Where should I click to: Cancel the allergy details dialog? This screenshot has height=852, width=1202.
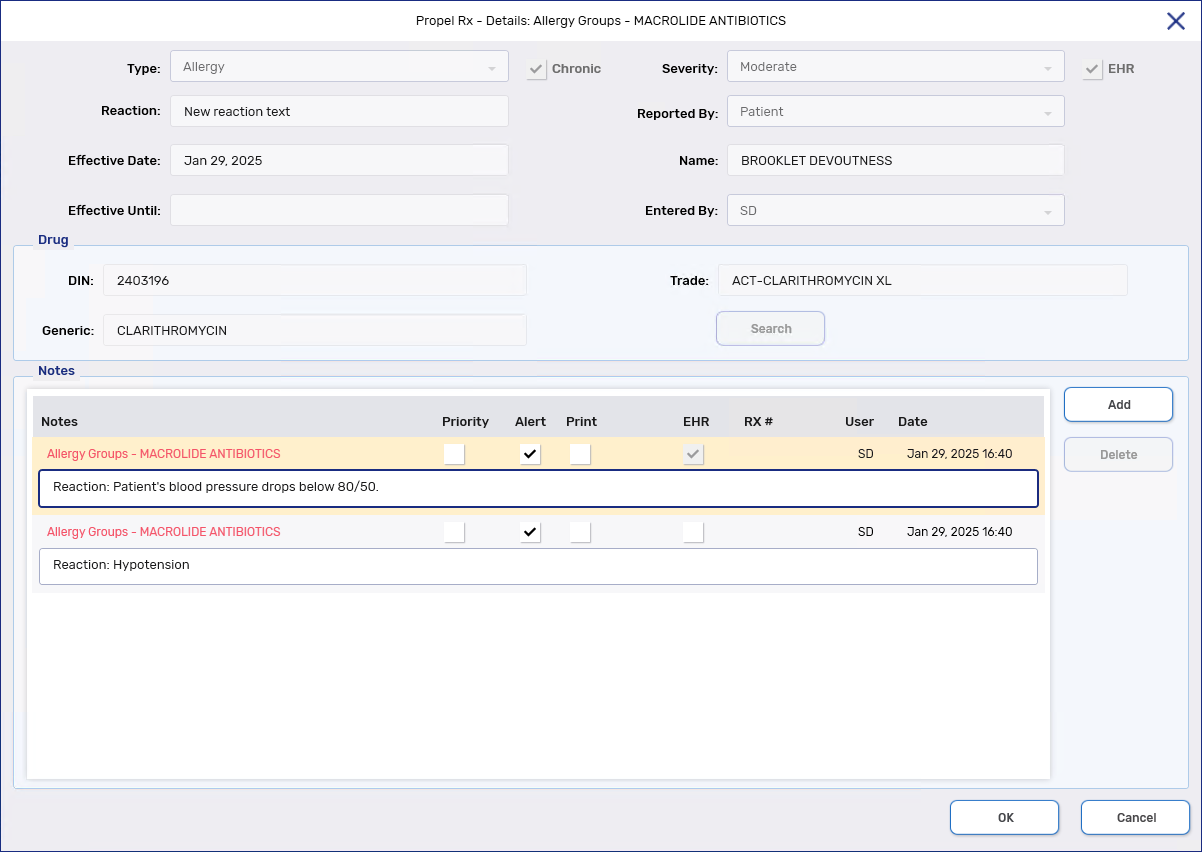coord(1135,818)
